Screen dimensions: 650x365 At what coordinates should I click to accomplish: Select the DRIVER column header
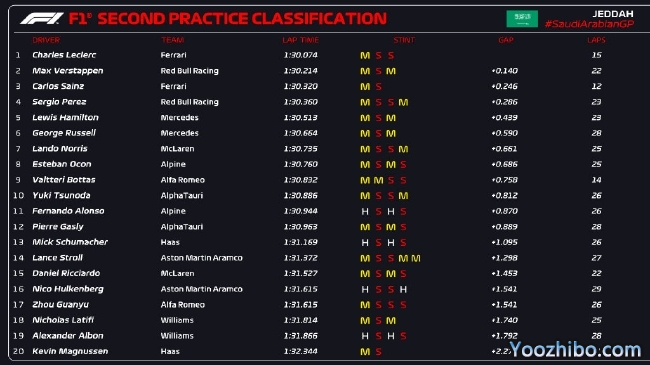[x=46, y=40]
